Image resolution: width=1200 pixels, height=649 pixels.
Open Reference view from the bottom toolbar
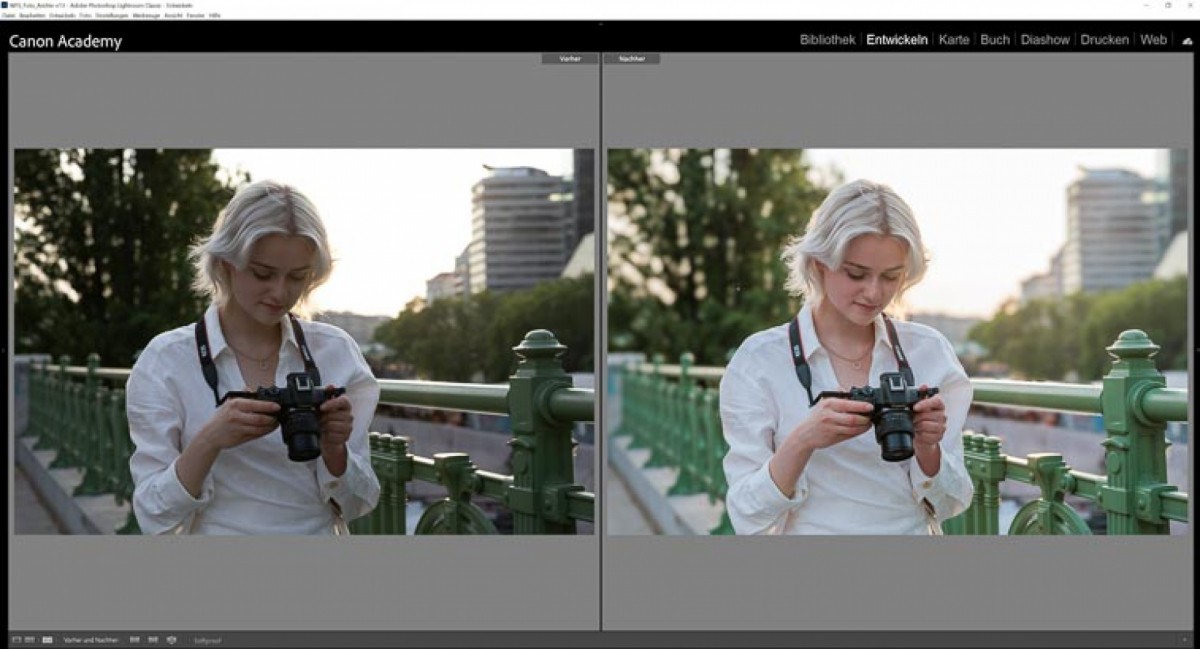[31, 639]
